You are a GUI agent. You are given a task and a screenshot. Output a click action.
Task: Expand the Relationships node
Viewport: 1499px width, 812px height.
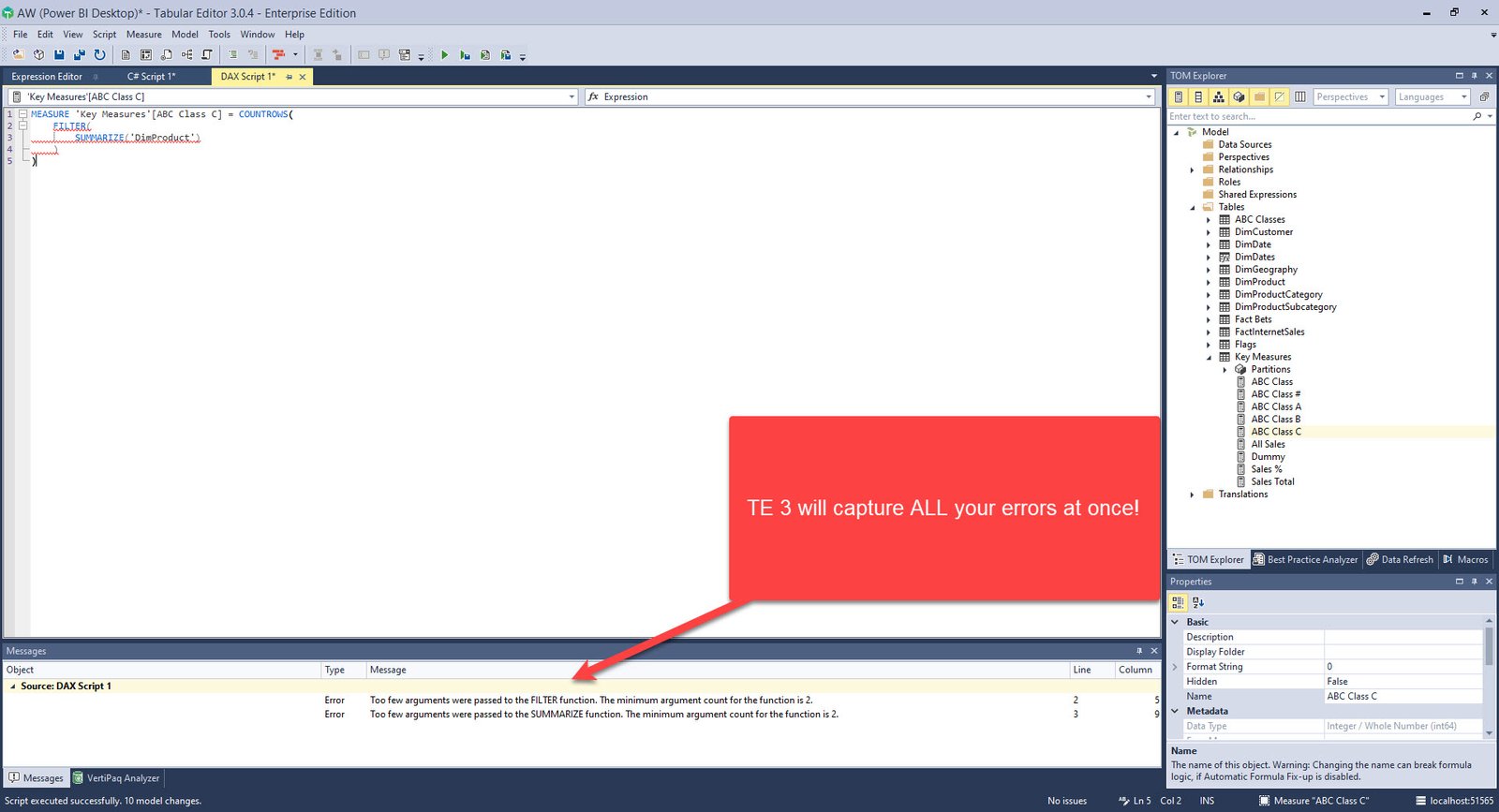coord(1192,170)
